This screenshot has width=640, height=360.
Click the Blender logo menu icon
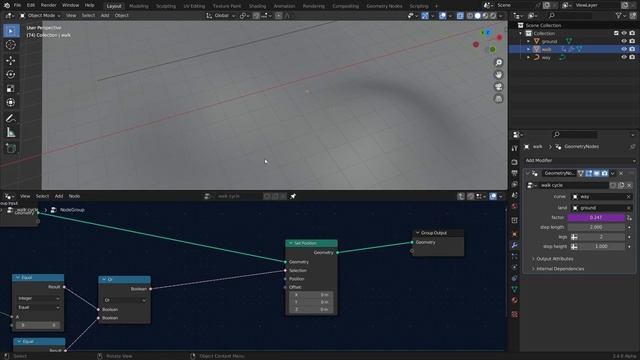tap(7, 5)
